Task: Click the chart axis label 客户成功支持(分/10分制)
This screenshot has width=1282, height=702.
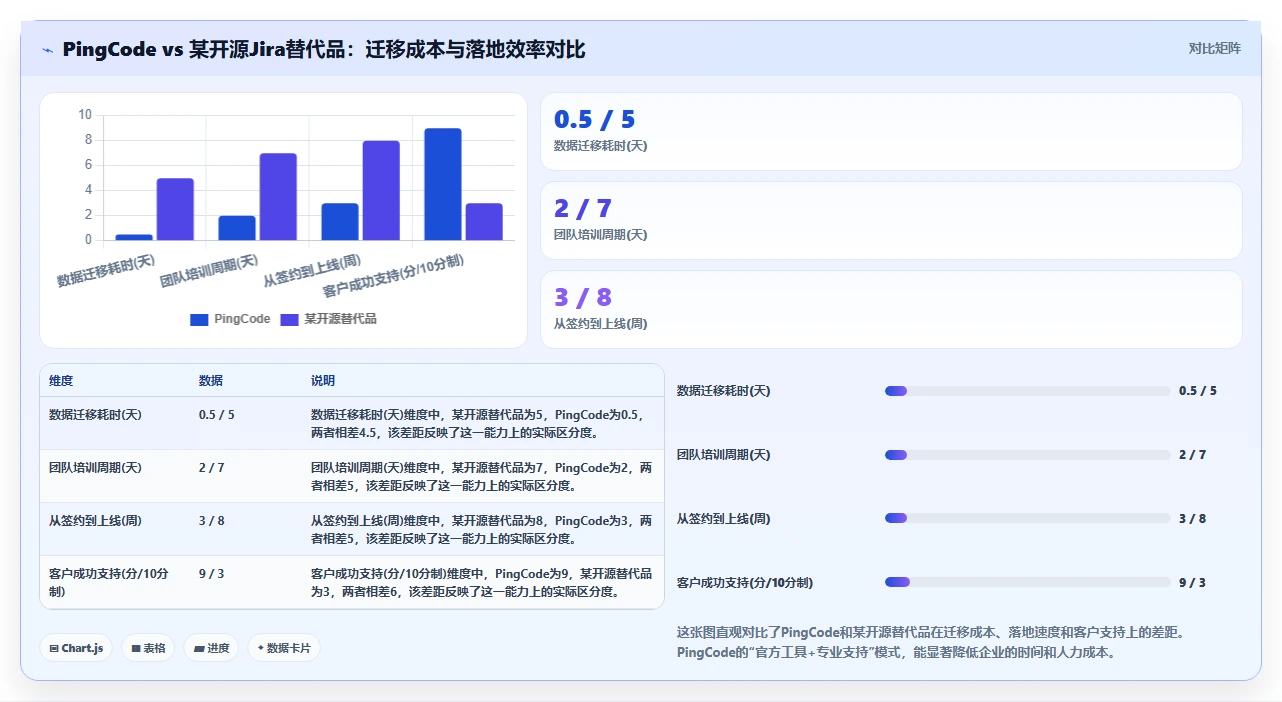Action: (x=393, y=276)
